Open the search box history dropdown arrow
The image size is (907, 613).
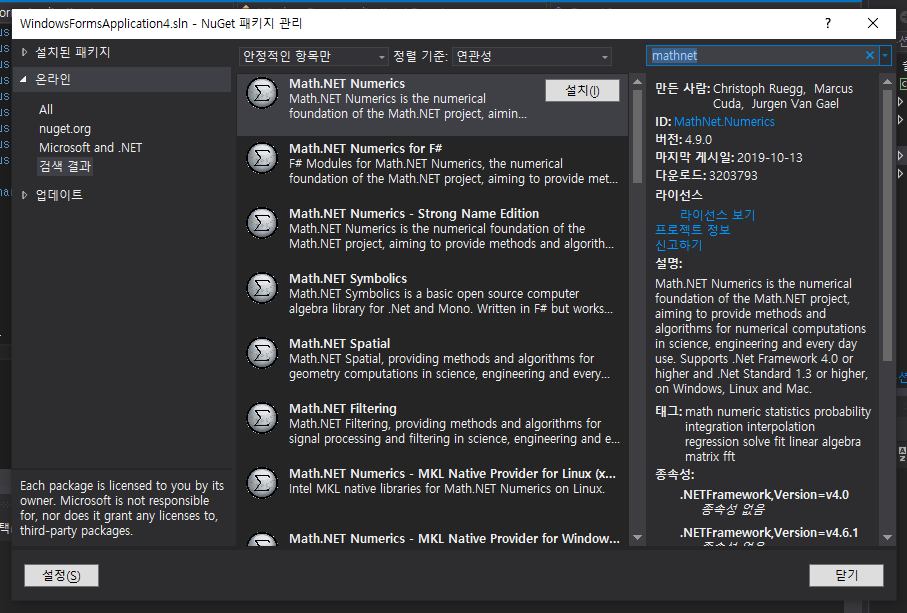point(885,56)
